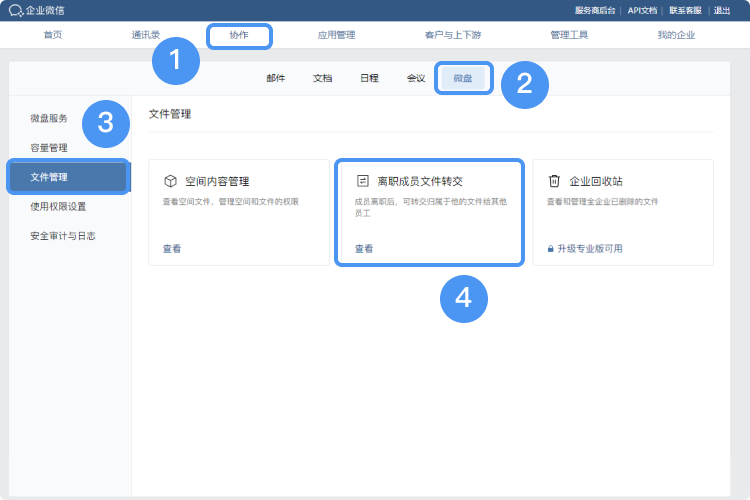
Task: Select the 邮件 sub-tab
Action: click(276, 78)
